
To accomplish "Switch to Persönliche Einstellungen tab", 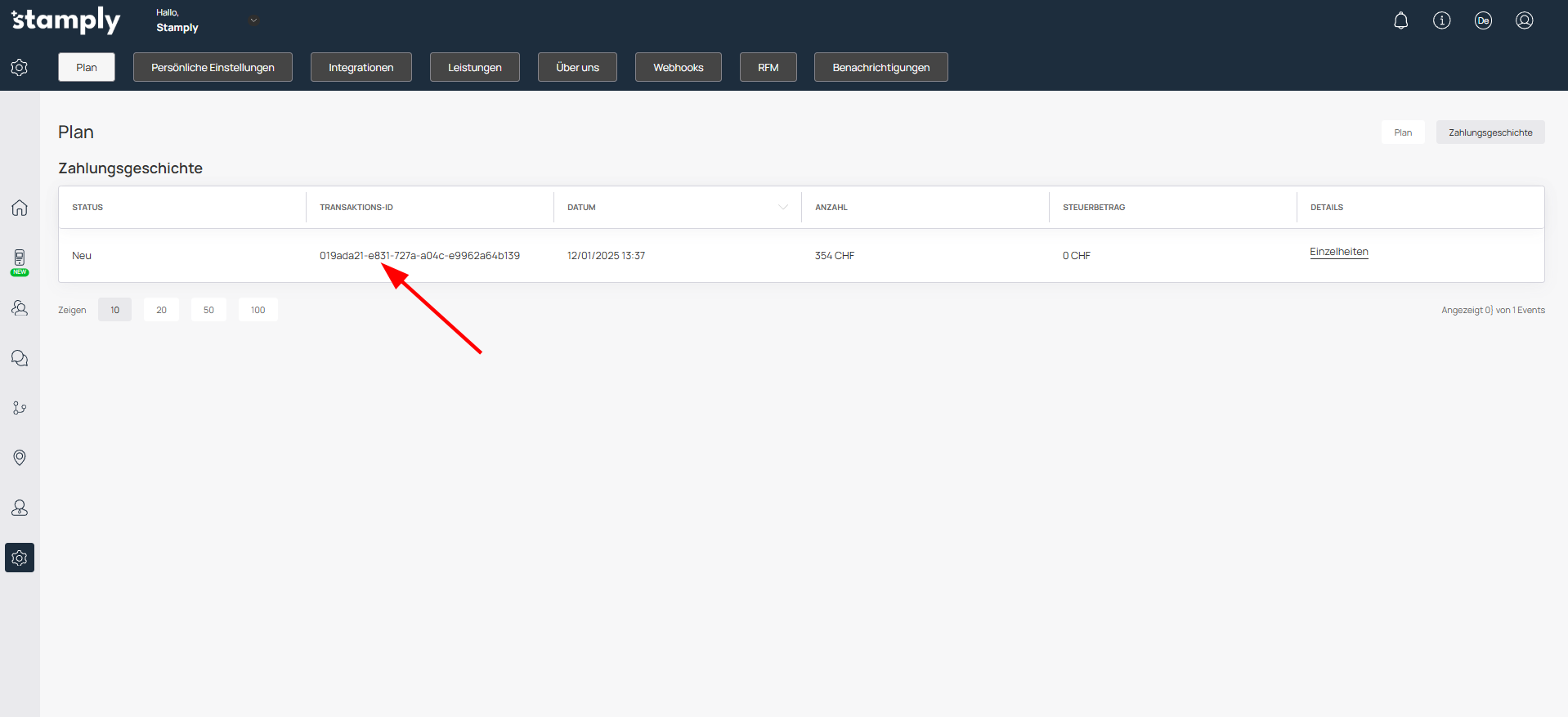I will point(213,67).
